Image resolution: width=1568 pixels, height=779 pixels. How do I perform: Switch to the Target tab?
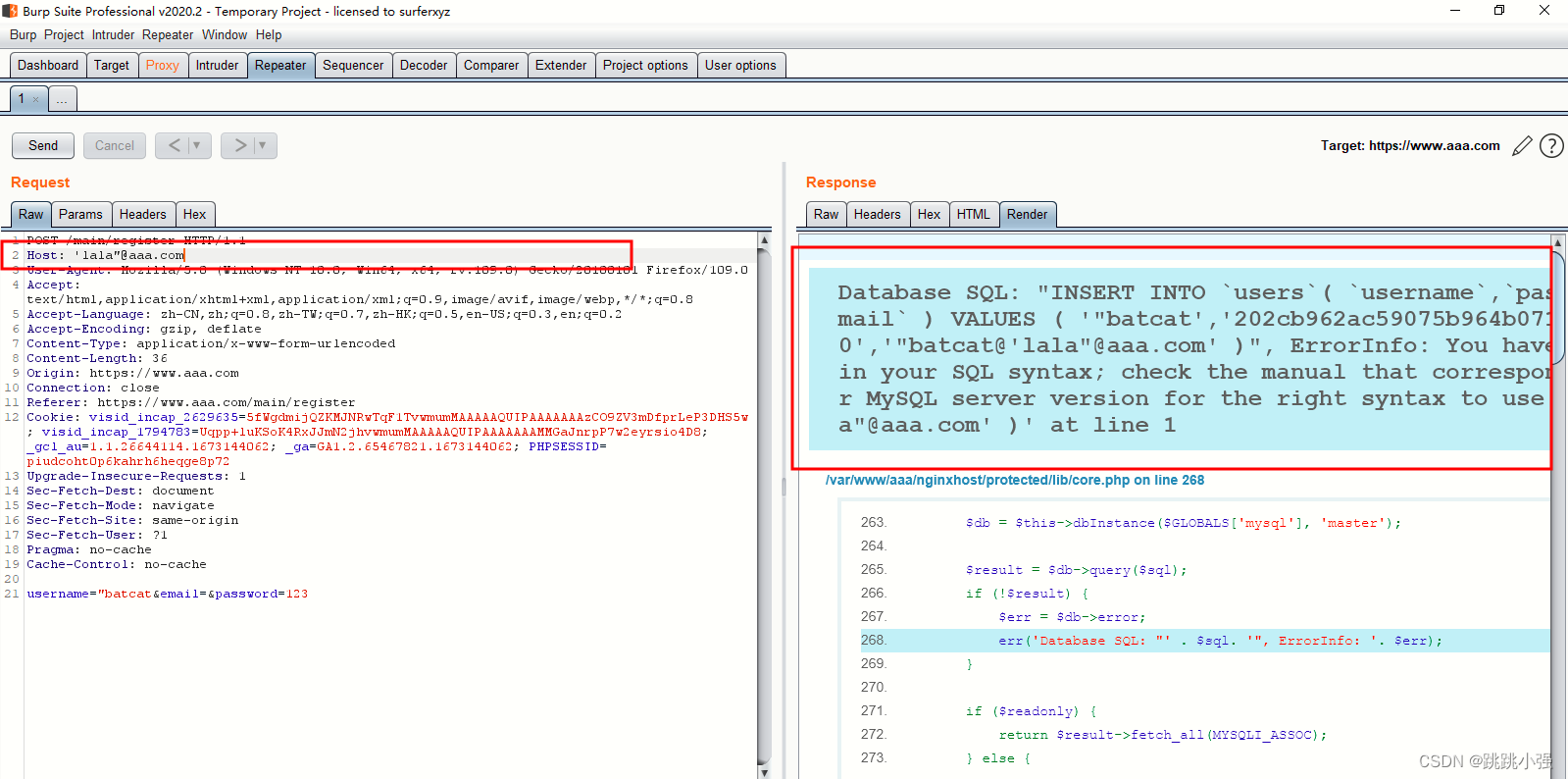pyautogui.click(x=112, y=65)
